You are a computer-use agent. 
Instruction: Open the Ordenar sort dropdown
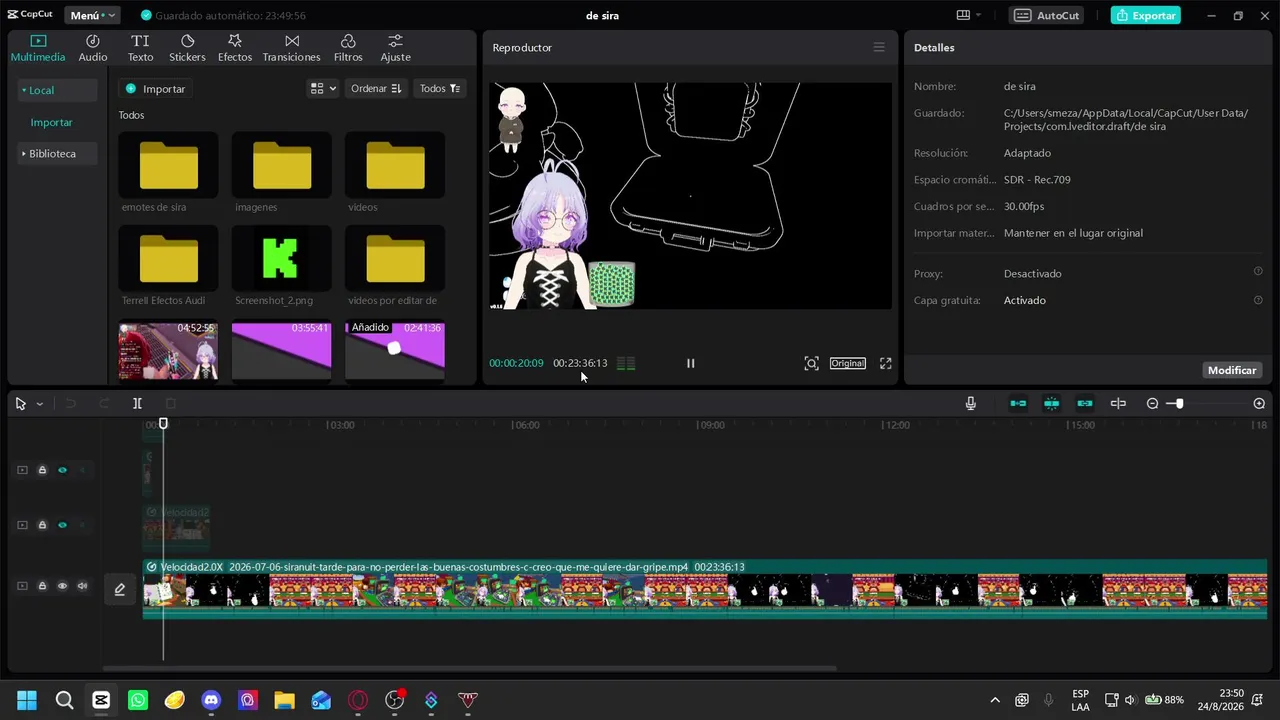[376, 89]
